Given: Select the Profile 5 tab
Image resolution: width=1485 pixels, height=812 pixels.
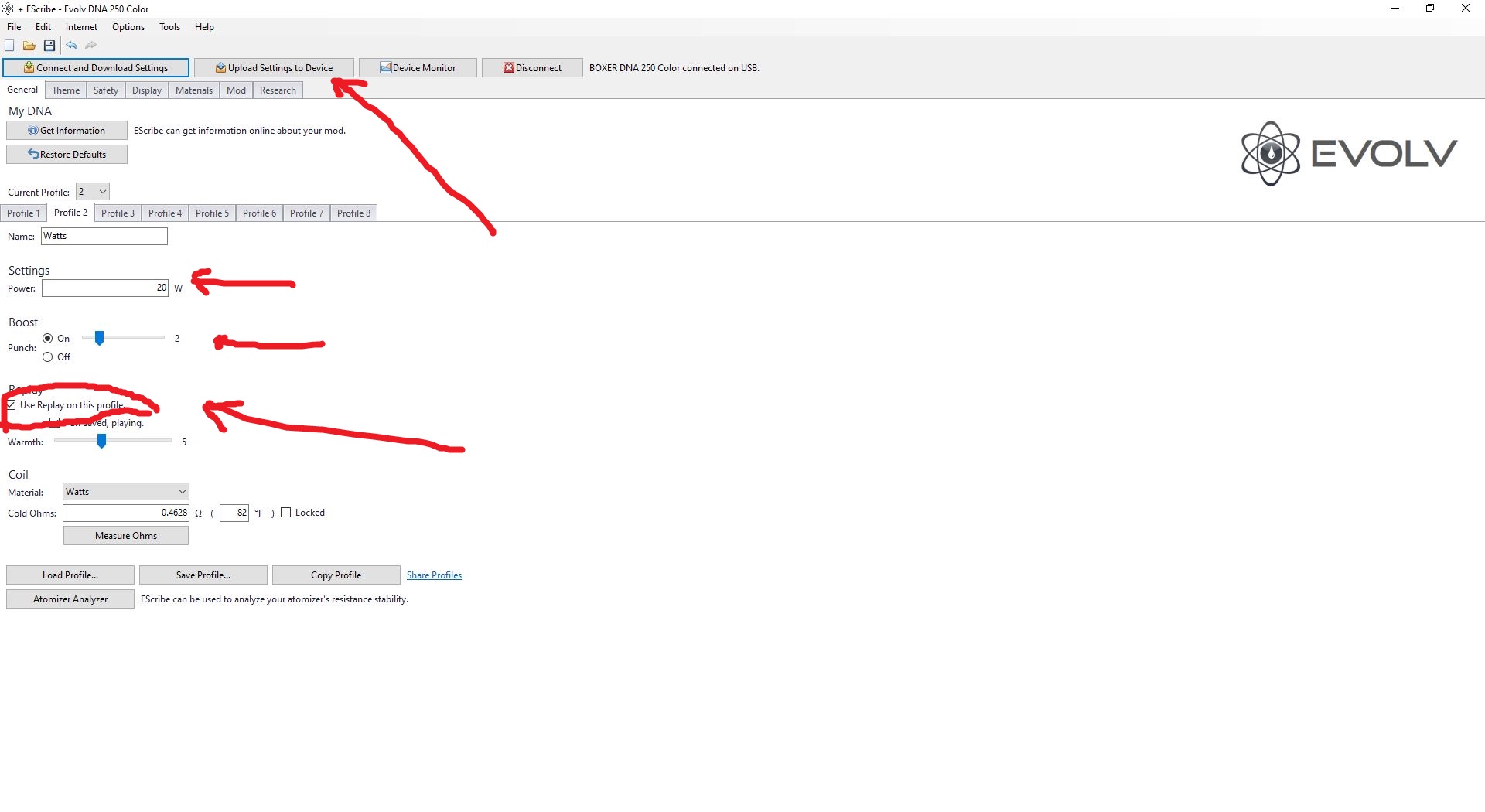Looking at the screenshot, I should click(212, 213).
